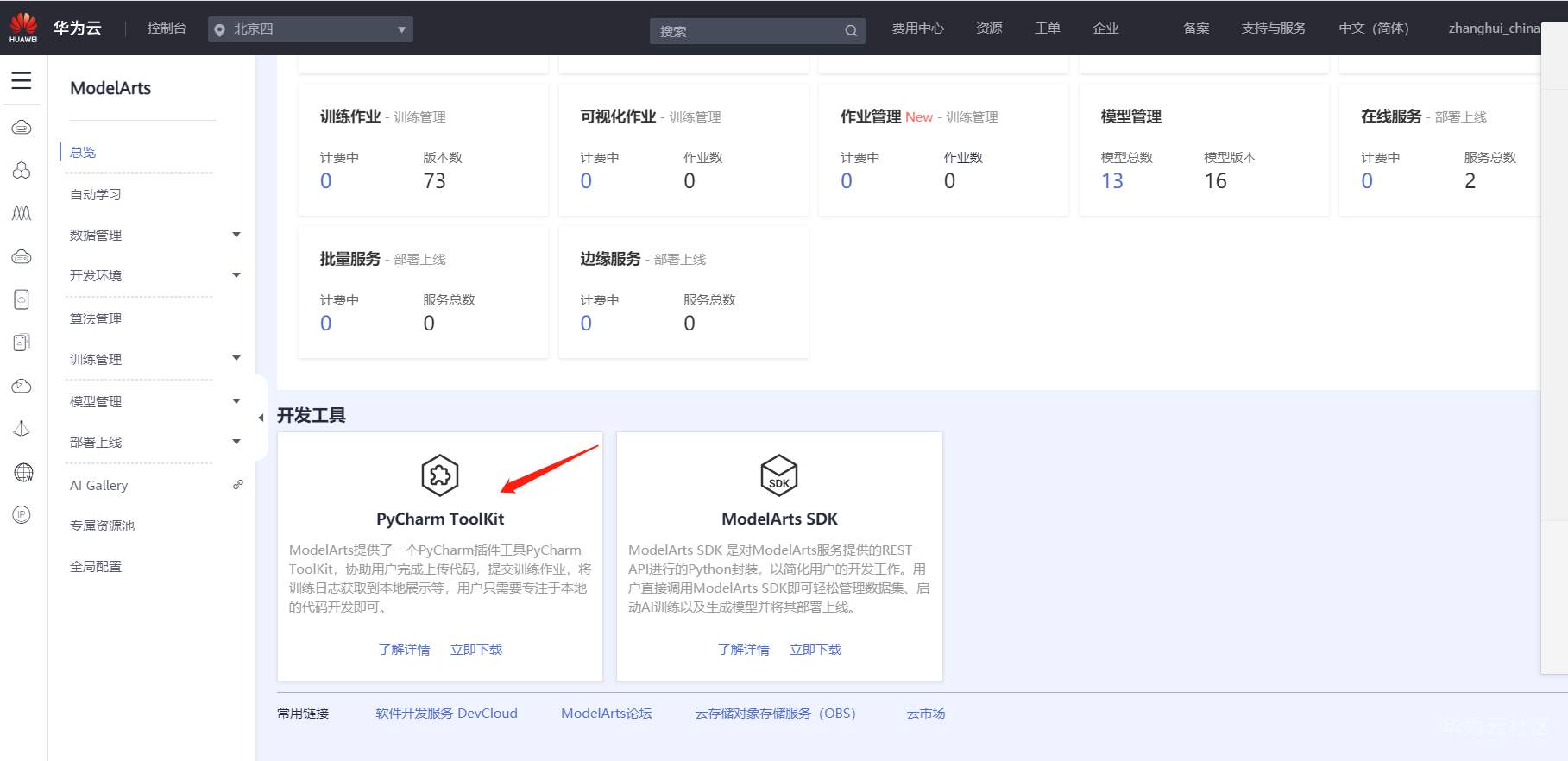The image size is (1568, 761).
Task: Click the 版本数 value 73
Action: 434,181
